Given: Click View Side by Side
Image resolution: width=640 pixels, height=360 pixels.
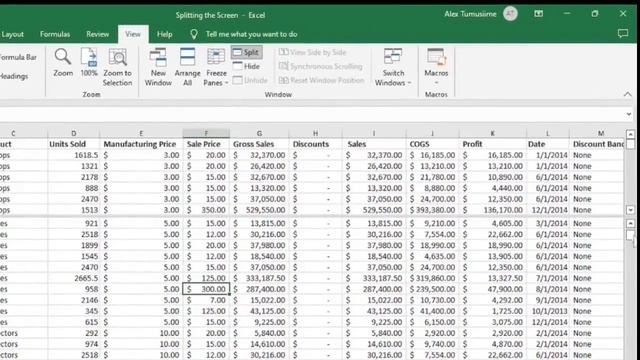Looking at the screenshot, I should (313, 52).
